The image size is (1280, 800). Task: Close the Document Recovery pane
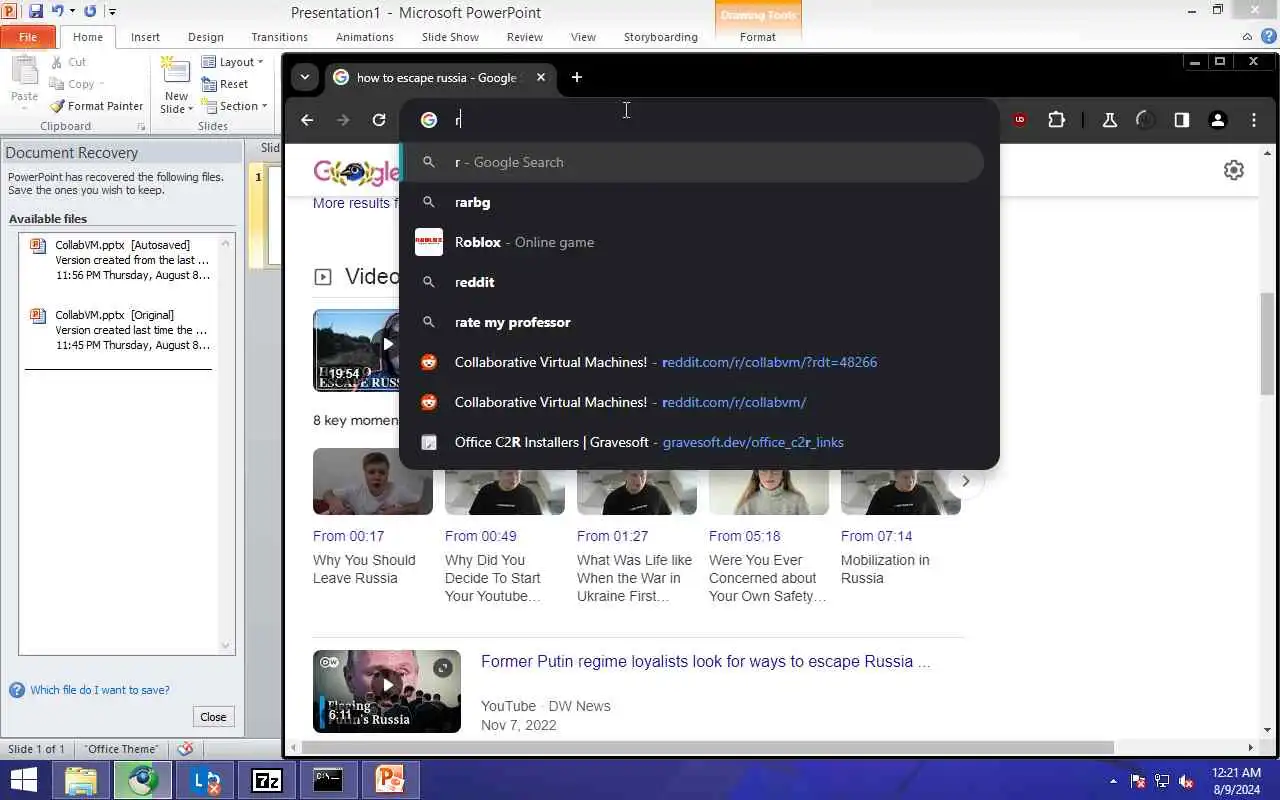pyautogui.click(x=213, y=717)
